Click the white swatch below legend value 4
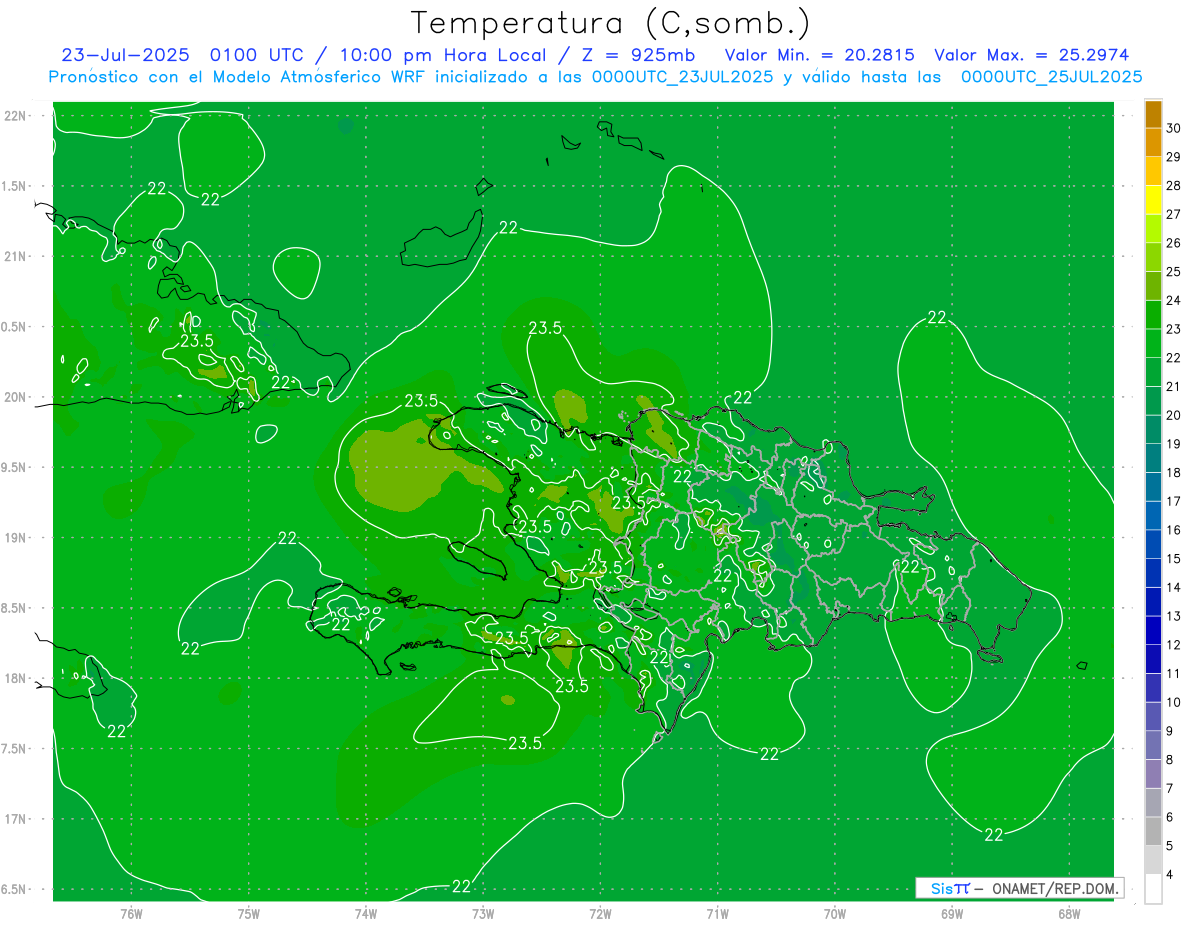 coord(1153,889)
